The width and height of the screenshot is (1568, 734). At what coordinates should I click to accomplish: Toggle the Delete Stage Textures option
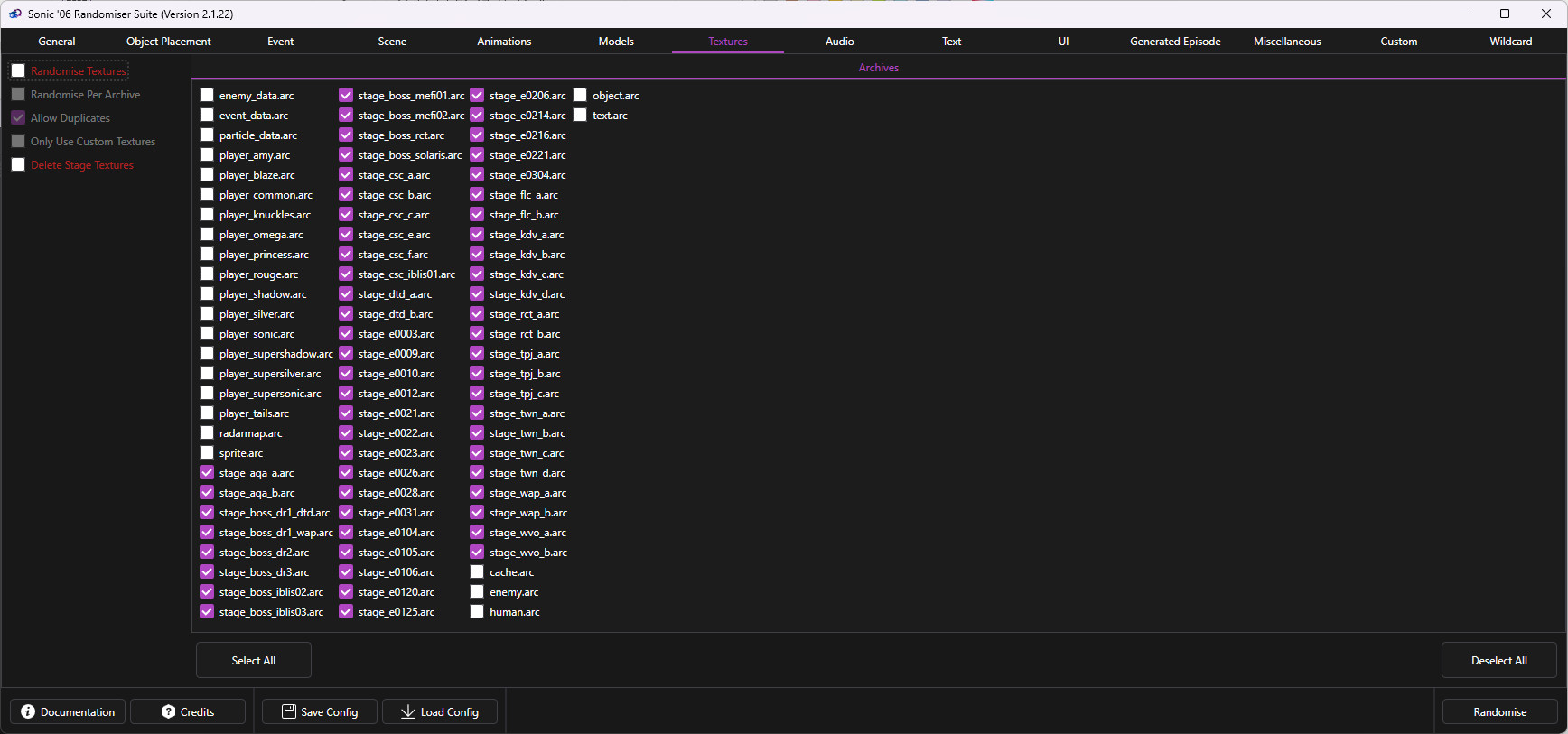[x=18, y=165]
